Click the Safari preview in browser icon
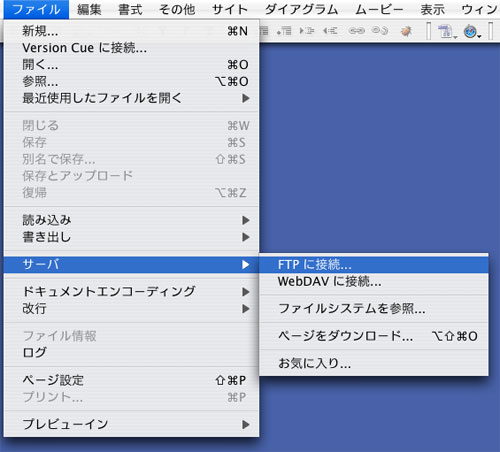 tap(472, 32)
